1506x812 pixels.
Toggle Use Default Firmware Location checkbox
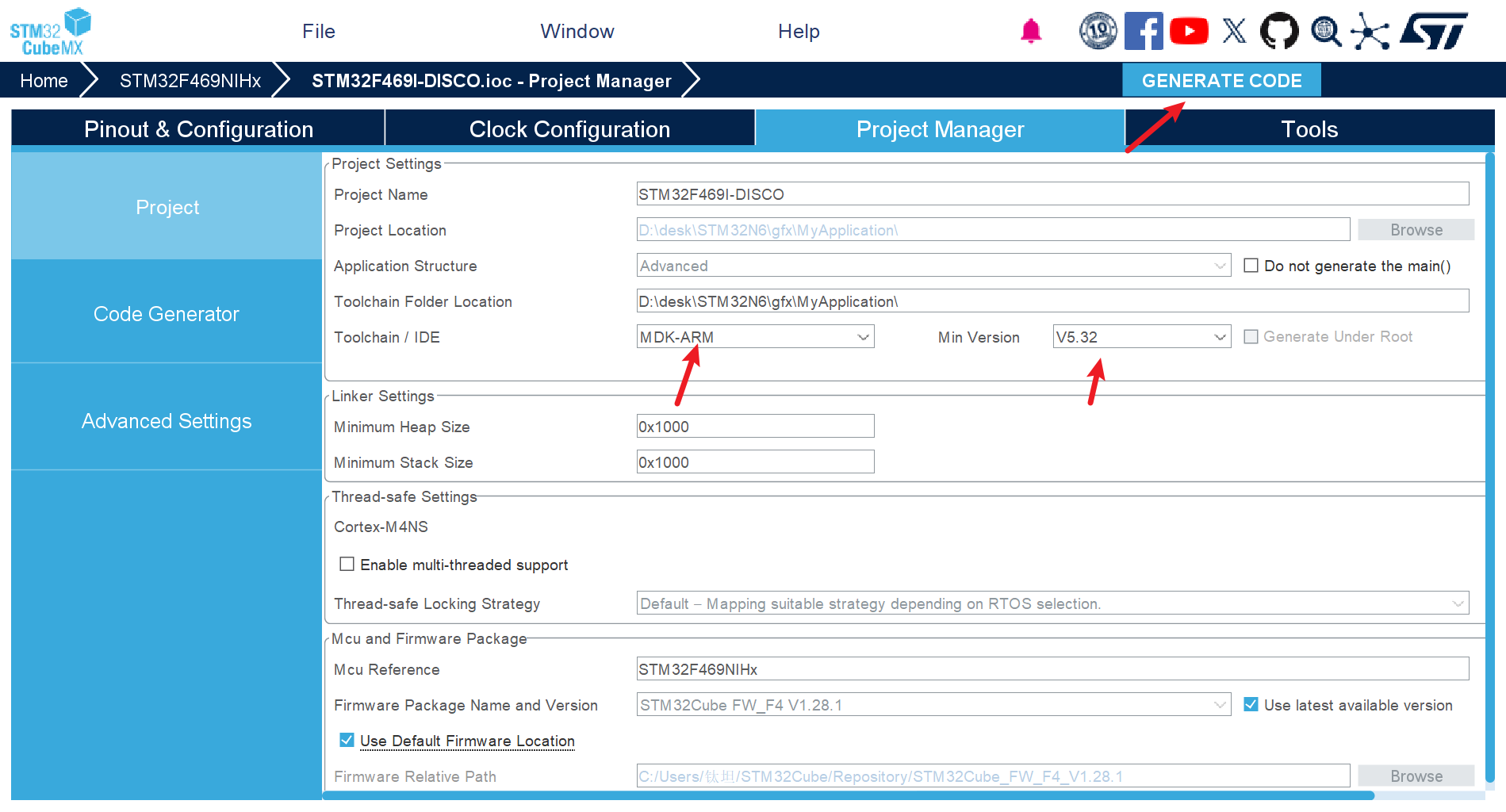[x=347, y=740]
